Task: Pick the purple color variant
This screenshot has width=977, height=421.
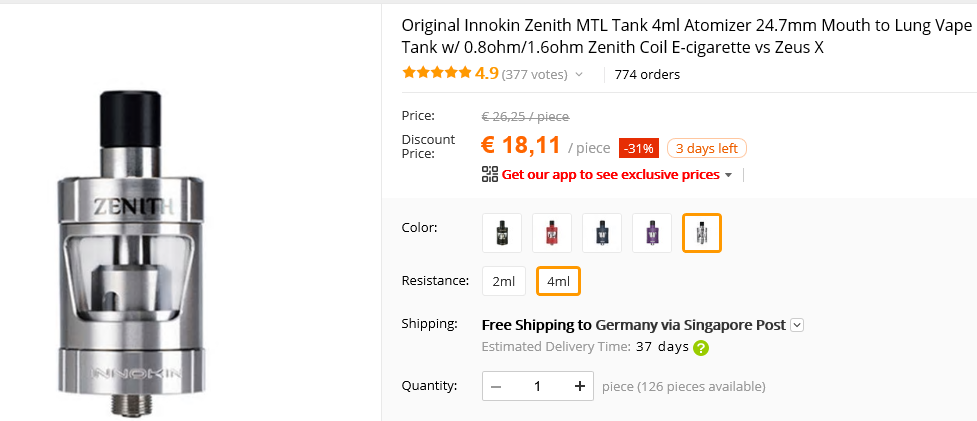Action: 652,233
